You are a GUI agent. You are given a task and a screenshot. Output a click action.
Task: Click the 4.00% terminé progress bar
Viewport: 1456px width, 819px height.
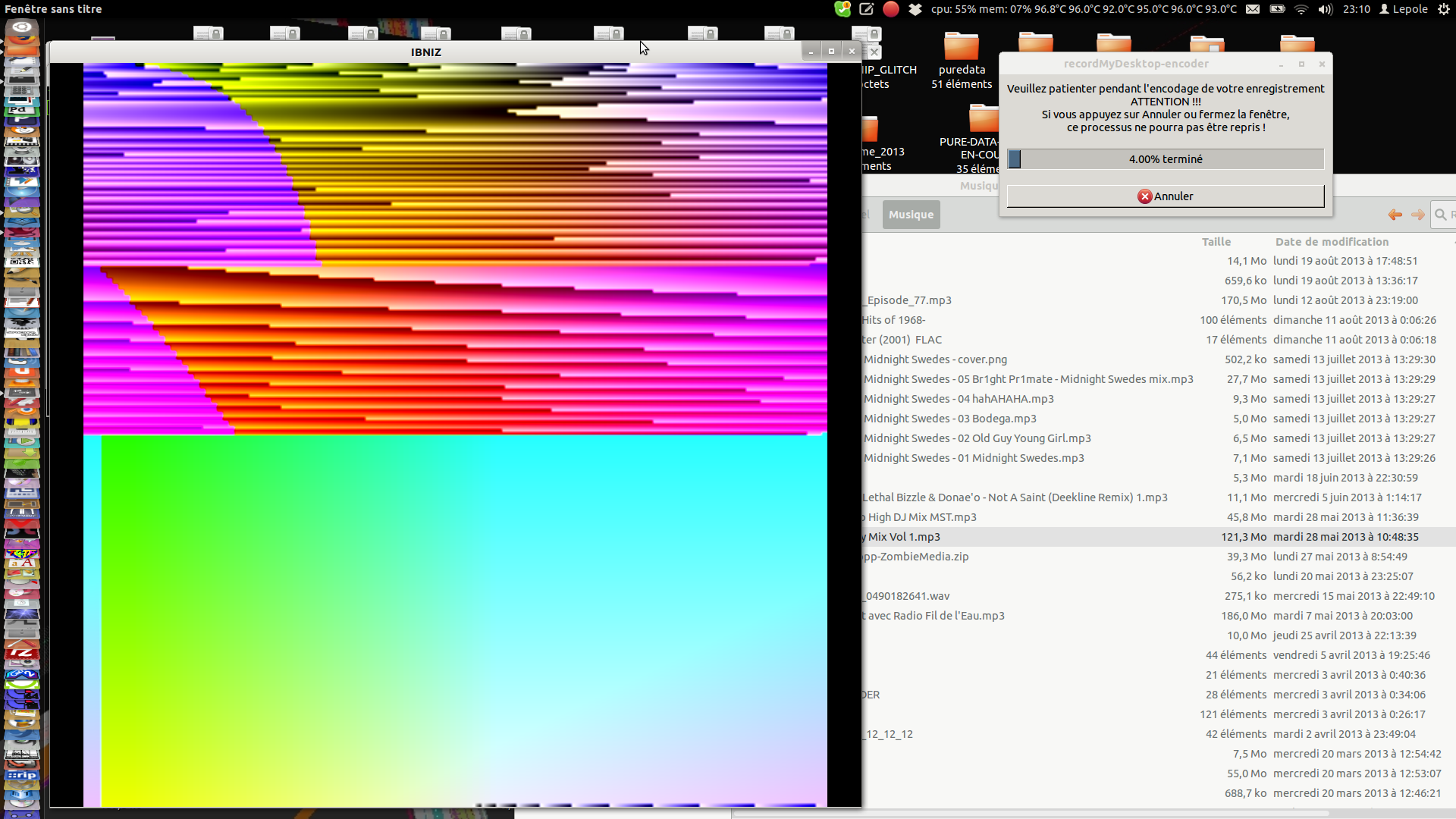tap(1165, 159)
